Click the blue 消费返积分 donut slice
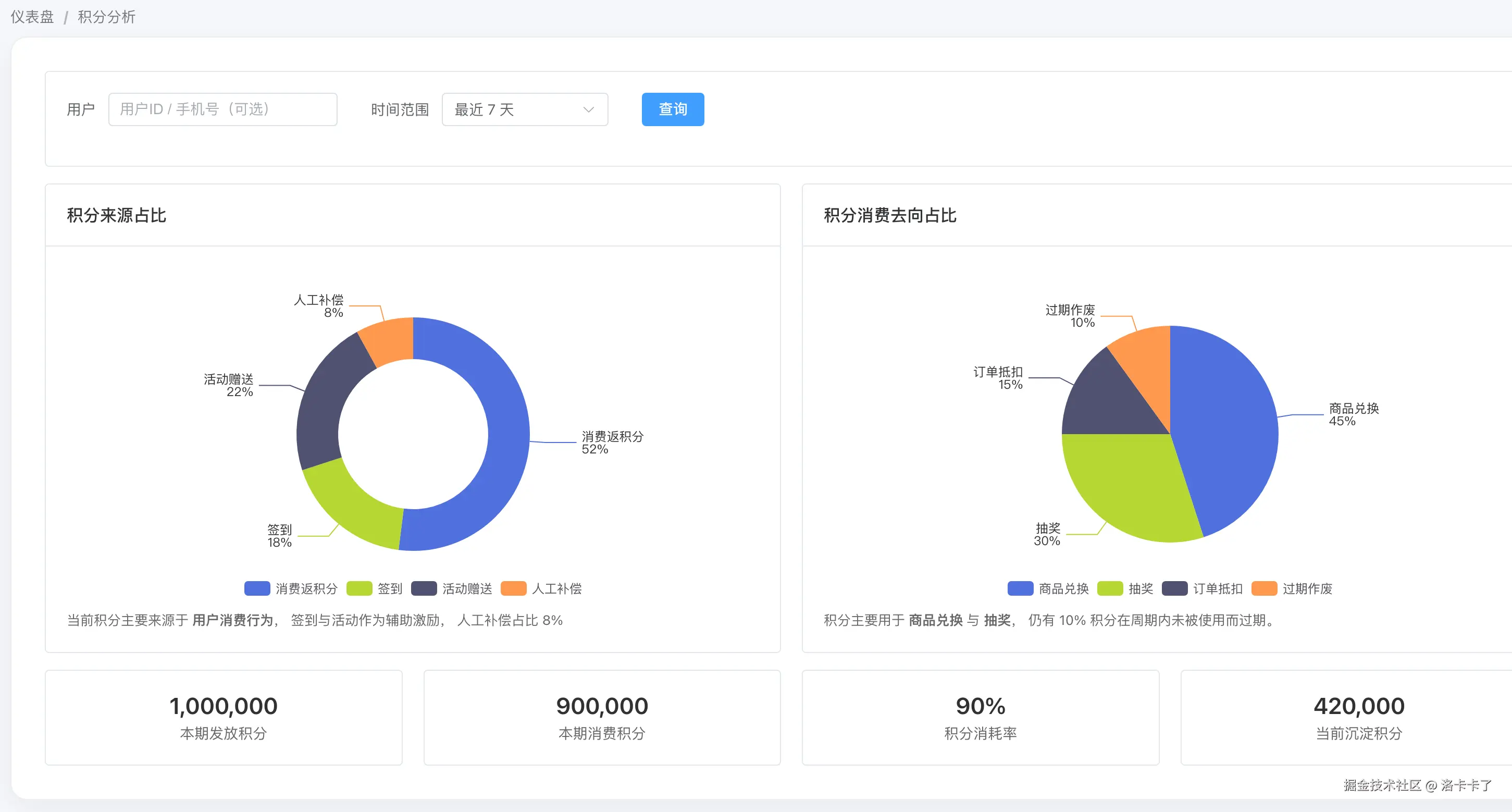 click(x=507, y=435)
